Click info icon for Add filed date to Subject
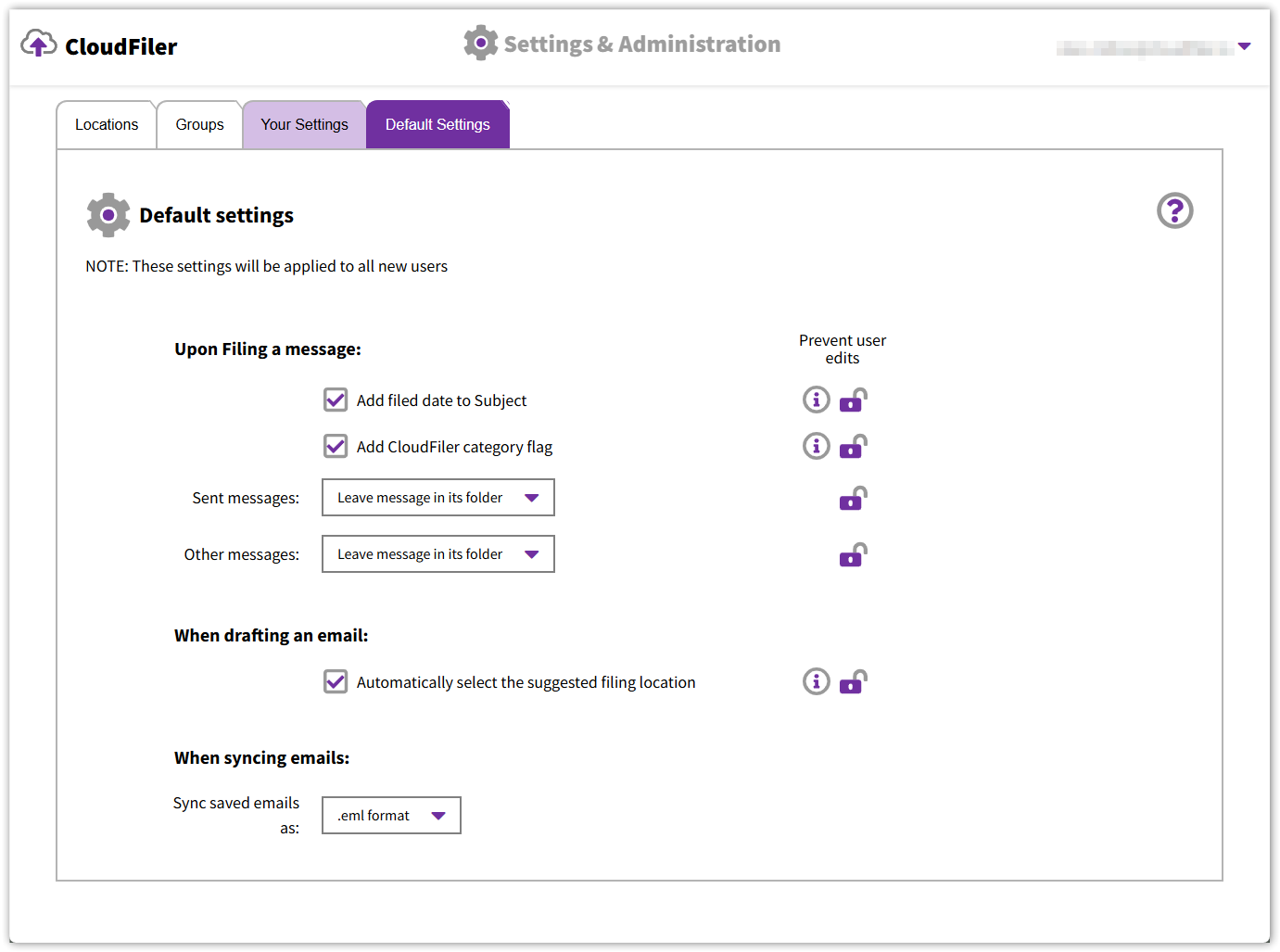Image resolution: width=1280 pixels, height=952 pixels. point(816,400)
